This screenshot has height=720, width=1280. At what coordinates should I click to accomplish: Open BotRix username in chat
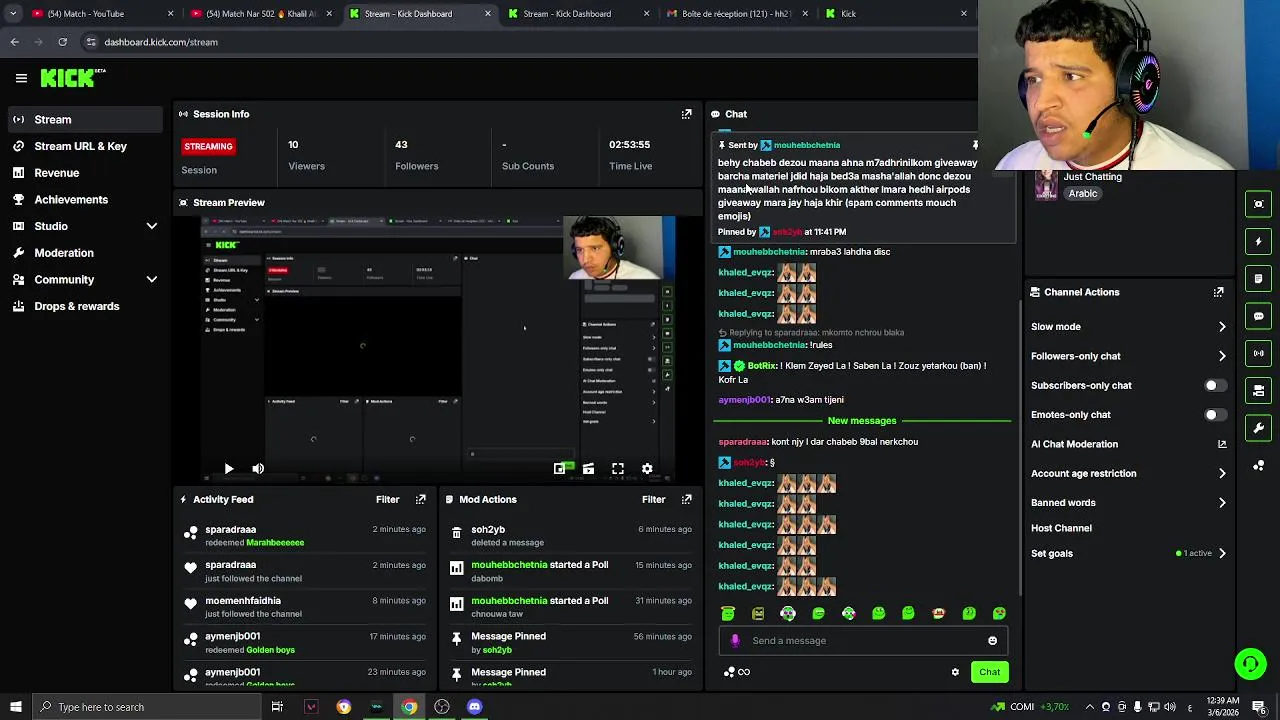762,366
